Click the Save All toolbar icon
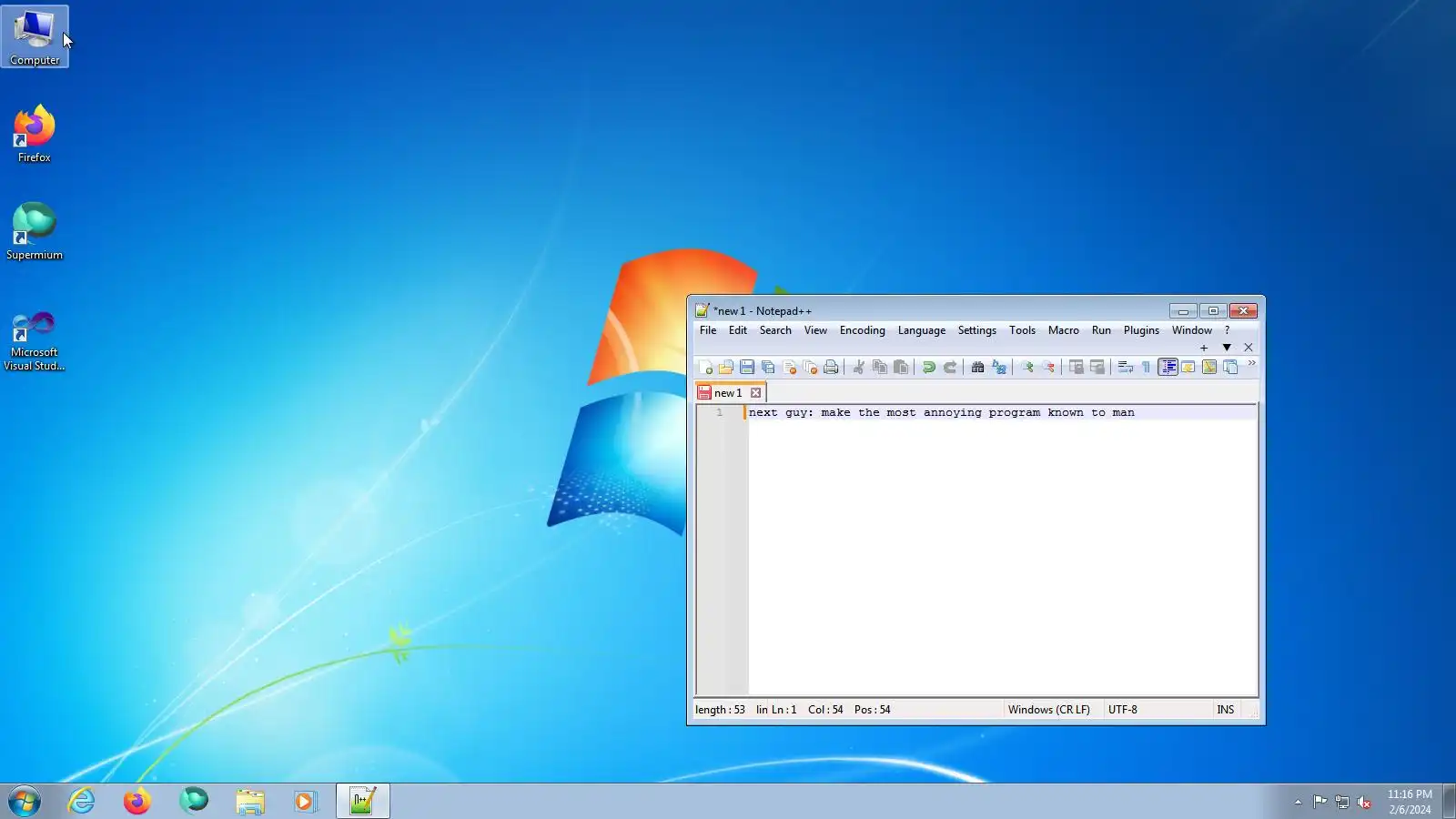Image resolution: width=1456 pixels, height=819 pixels. [768, 368]
